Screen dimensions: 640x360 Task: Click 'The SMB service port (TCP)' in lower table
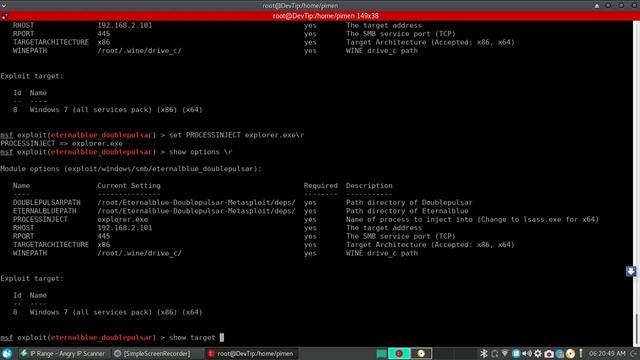(400, 236)
